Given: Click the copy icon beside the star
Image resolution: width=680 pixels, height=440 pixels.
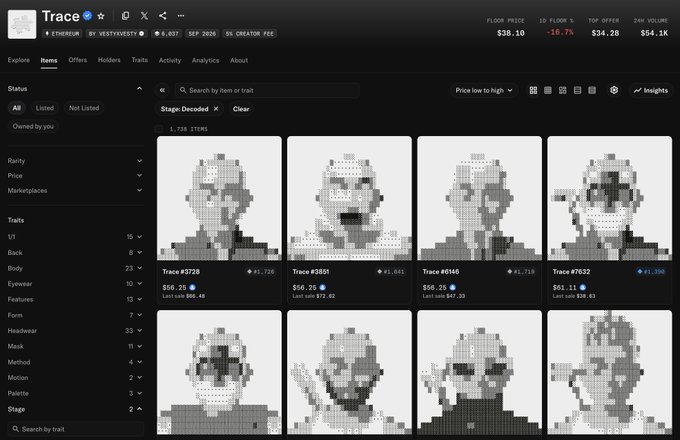Looking at the screenshot, I should pos(125,16).
